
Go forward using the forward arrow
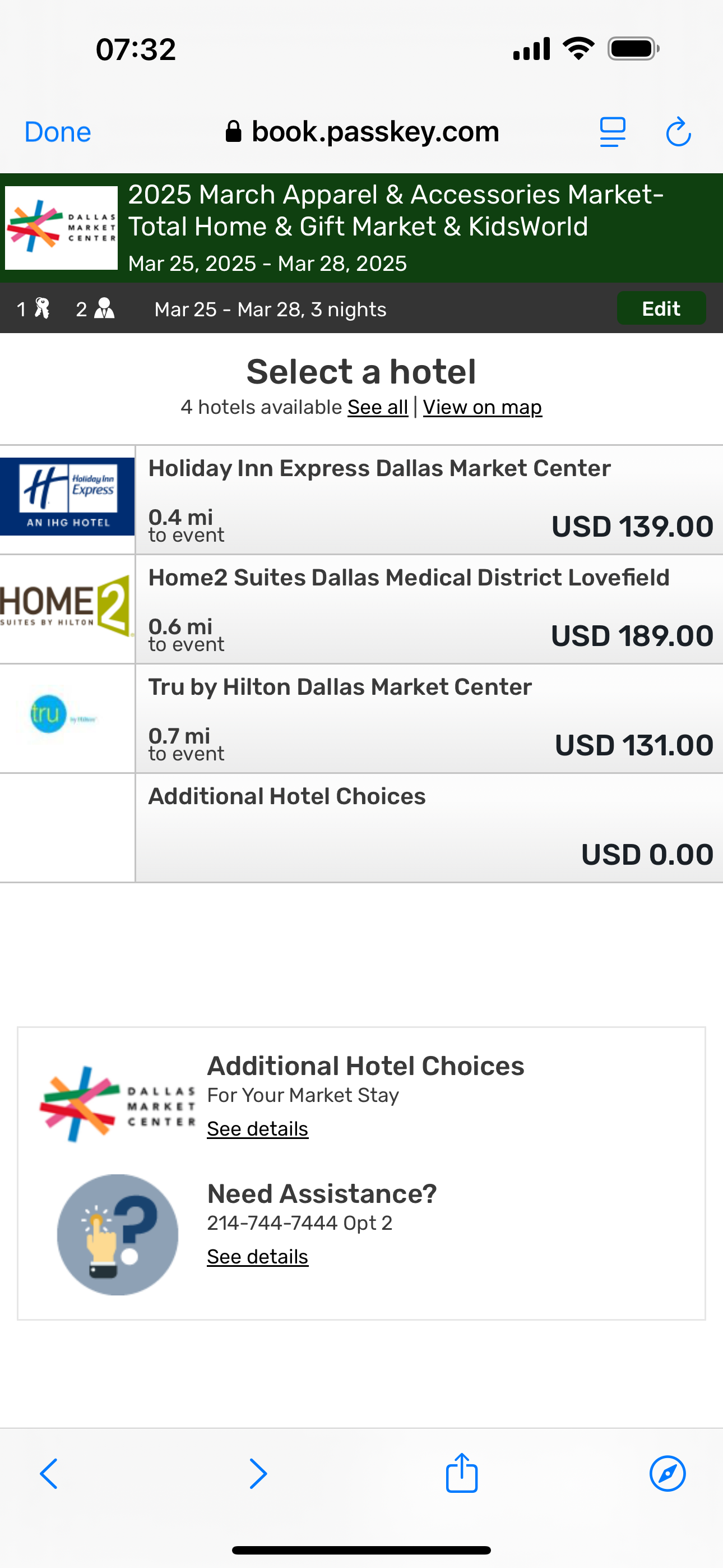click(258, 1474)
